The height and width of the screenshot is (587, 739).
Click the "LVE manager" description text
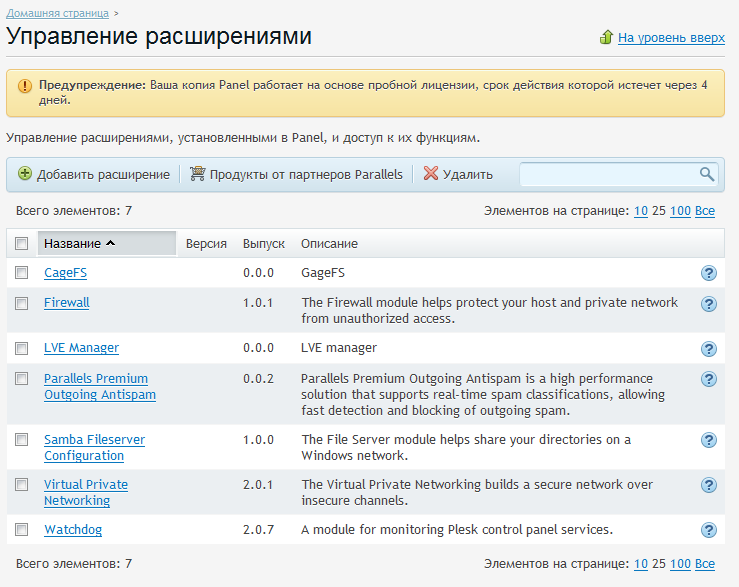pyautogui.click(x=339, y=348)
